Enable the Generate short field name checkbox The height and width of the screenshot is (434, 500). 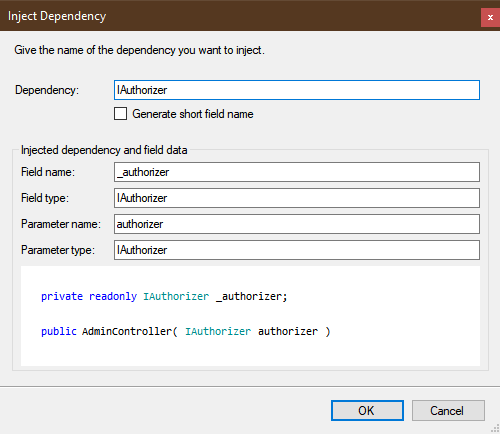pyautogui.click(x=120, y=114)
